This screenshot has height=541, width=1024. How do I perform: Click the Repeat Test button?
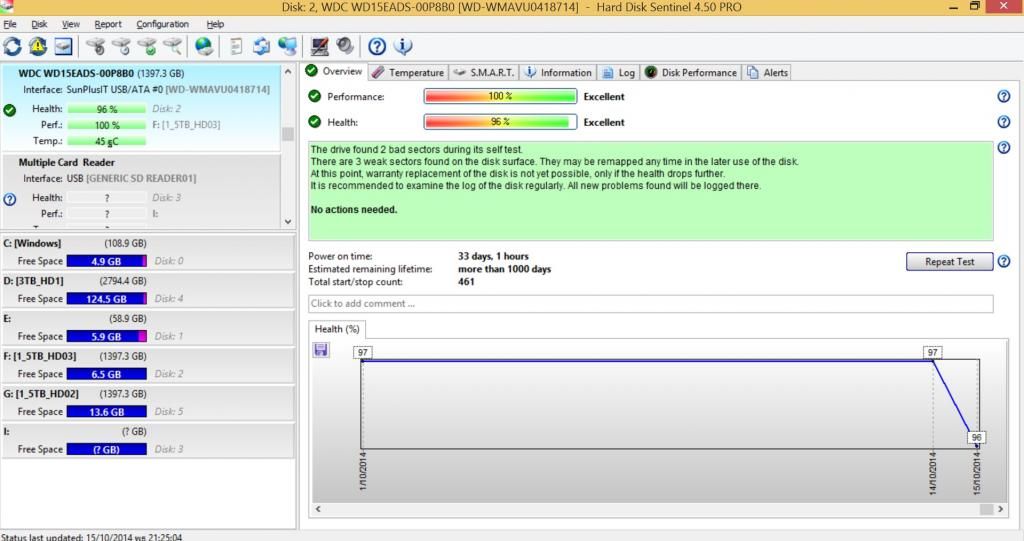coord(950,261)
